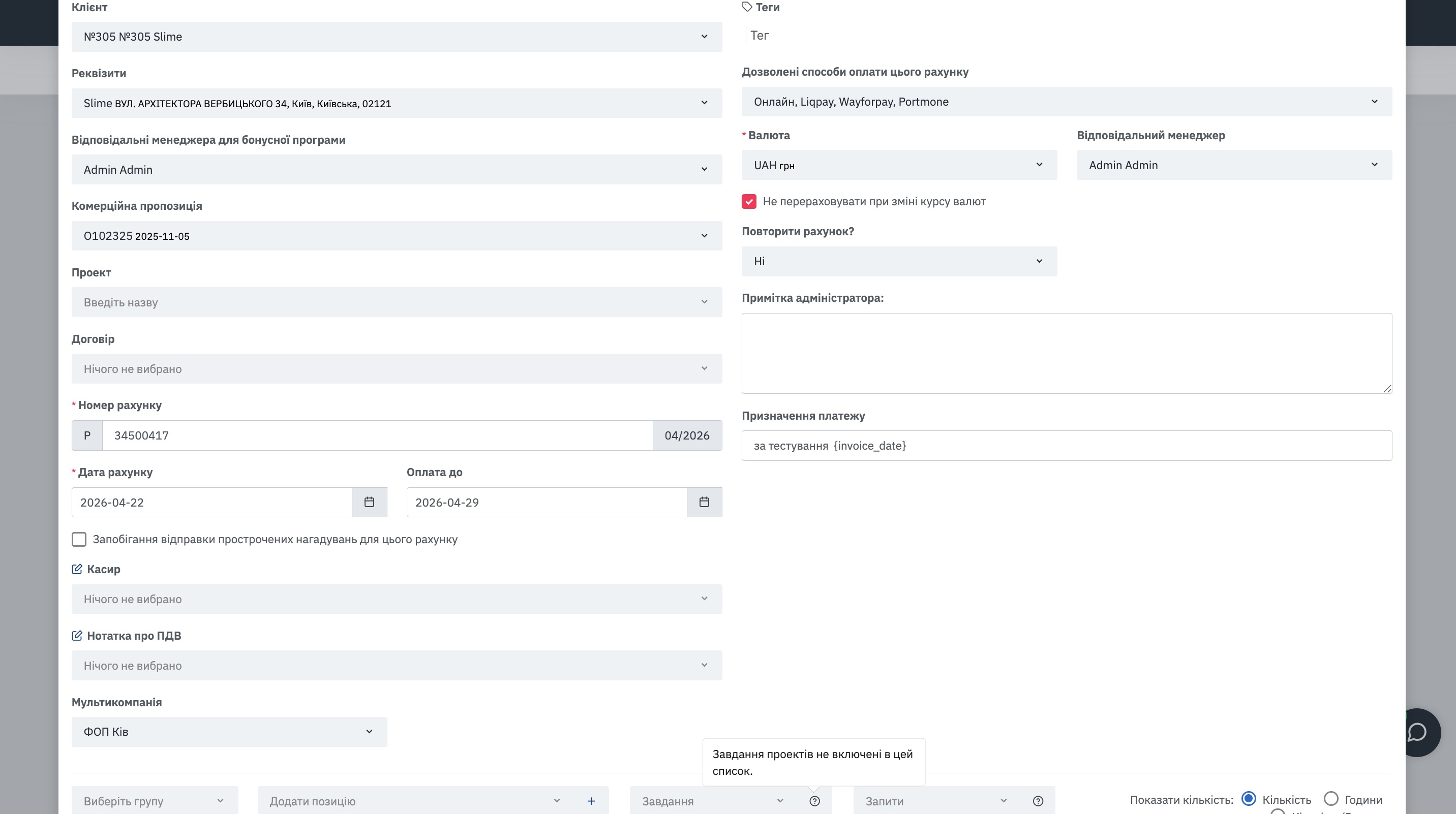This screenshot has height=814, width=1456.
Task: Open invoice date calendar picker
Action: (369, 502)
